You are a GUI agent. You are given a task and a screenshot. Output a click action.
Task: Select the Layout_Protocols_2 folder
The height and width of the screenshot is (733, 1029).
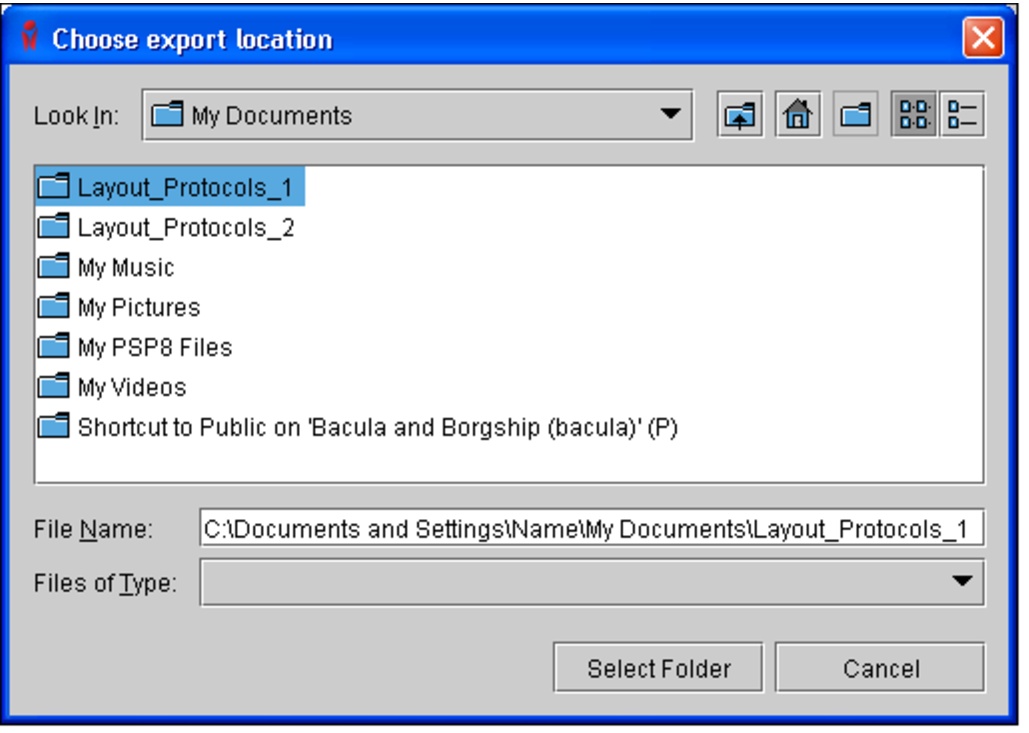[x=185, y=228]
